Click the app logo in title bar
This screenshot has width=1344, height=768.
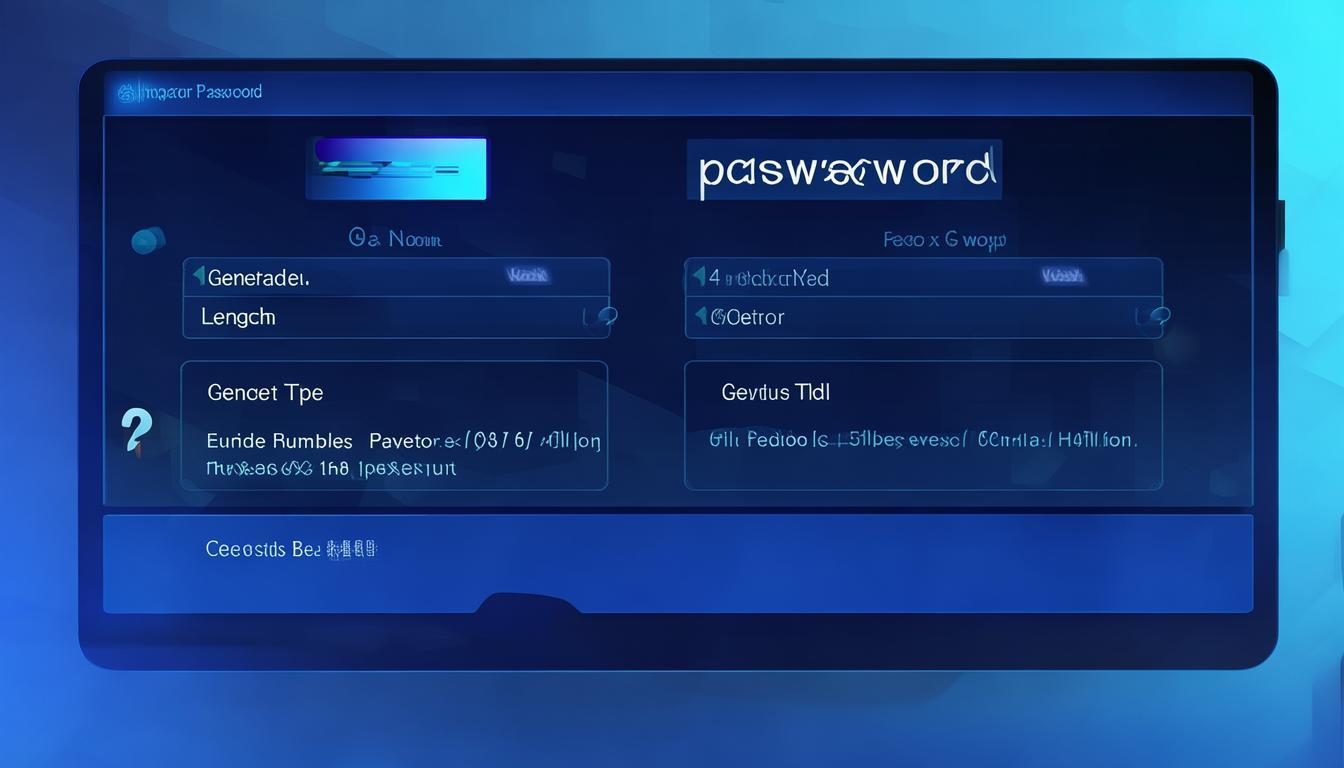(x=127, y=93)
